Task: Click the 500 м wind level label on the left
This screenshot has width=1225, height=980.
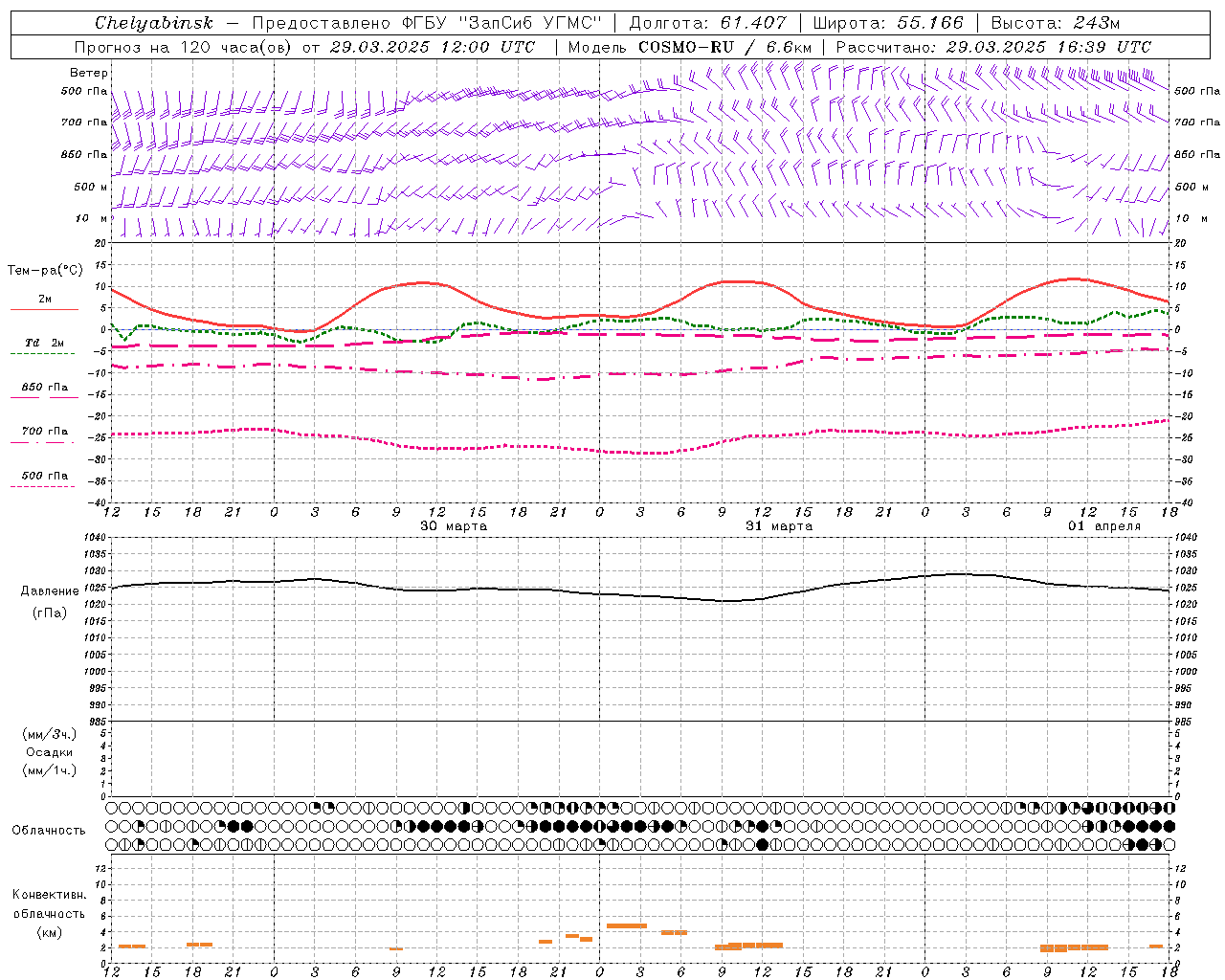Action: pyautogui.click(x=91, y=187)
